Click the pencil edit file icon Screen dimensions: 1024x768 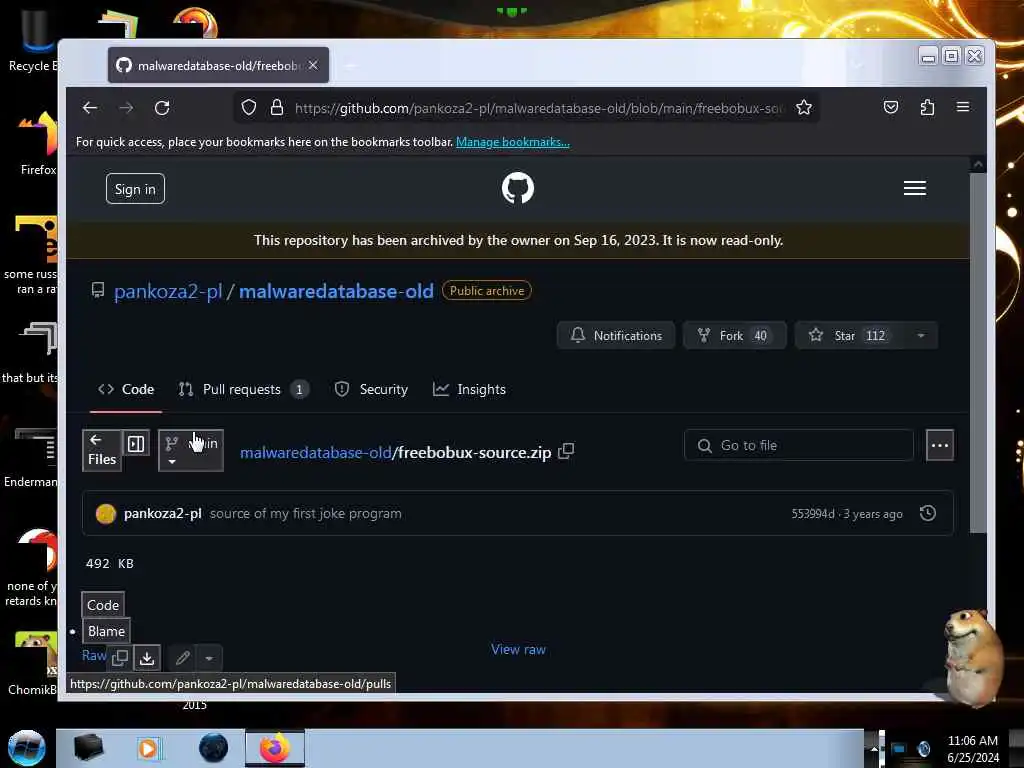click(x=183, y=658)
